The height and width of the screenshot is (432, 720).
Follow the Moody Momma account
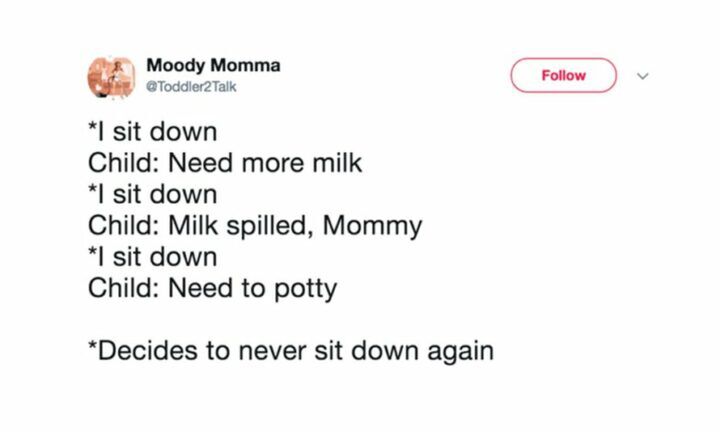point(563,75)
